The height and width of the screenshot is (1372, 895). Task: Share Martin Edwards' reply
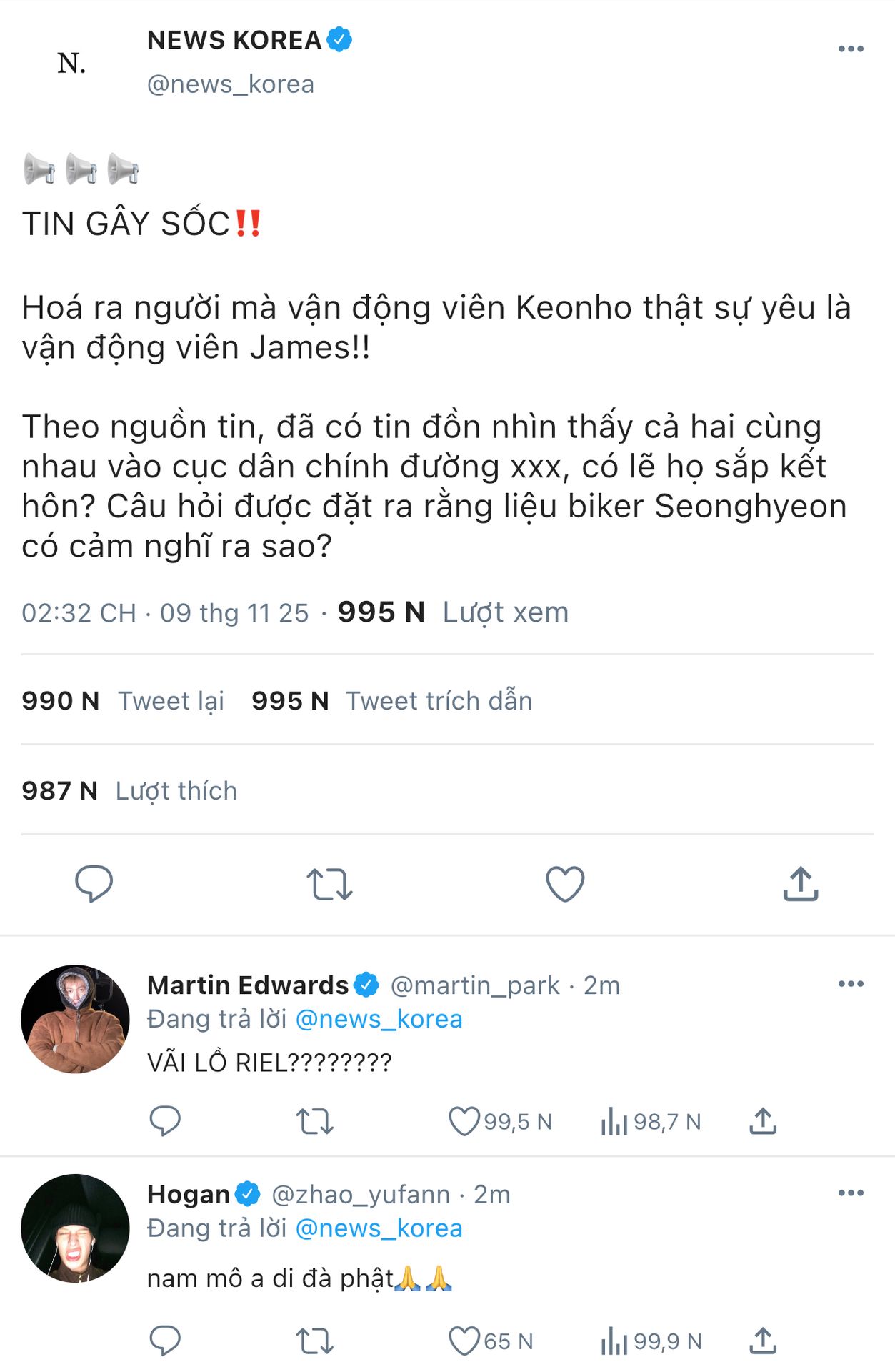point(763,1121)
